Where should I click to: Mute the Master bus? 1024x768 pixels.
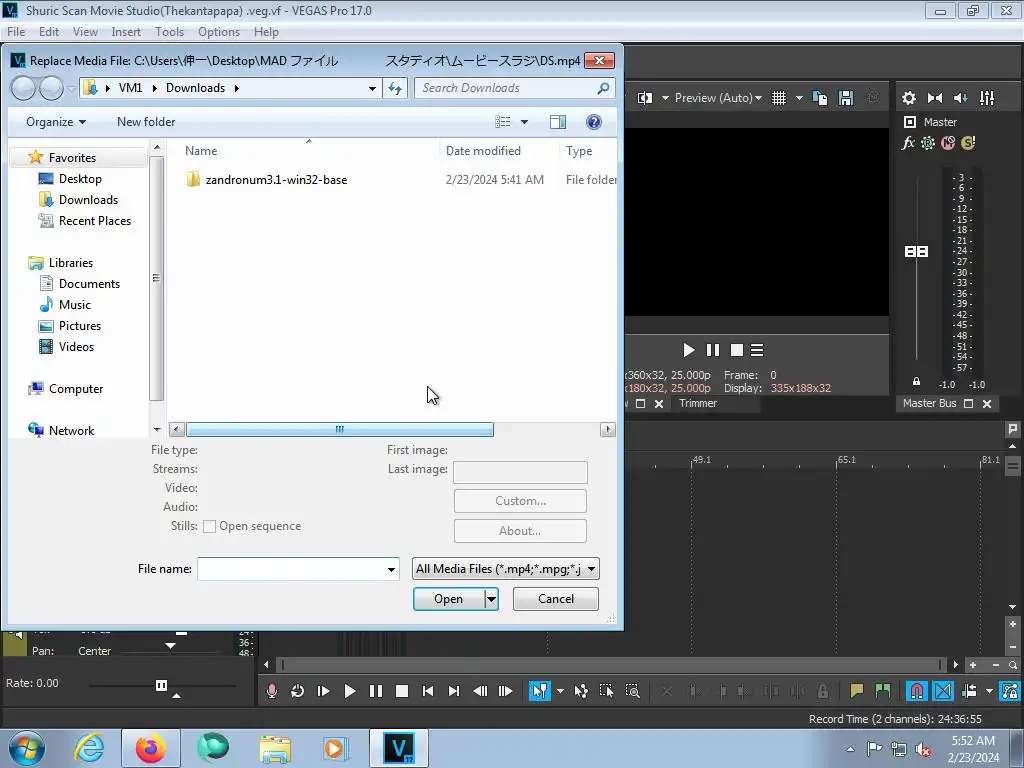[x=948, y=142]
